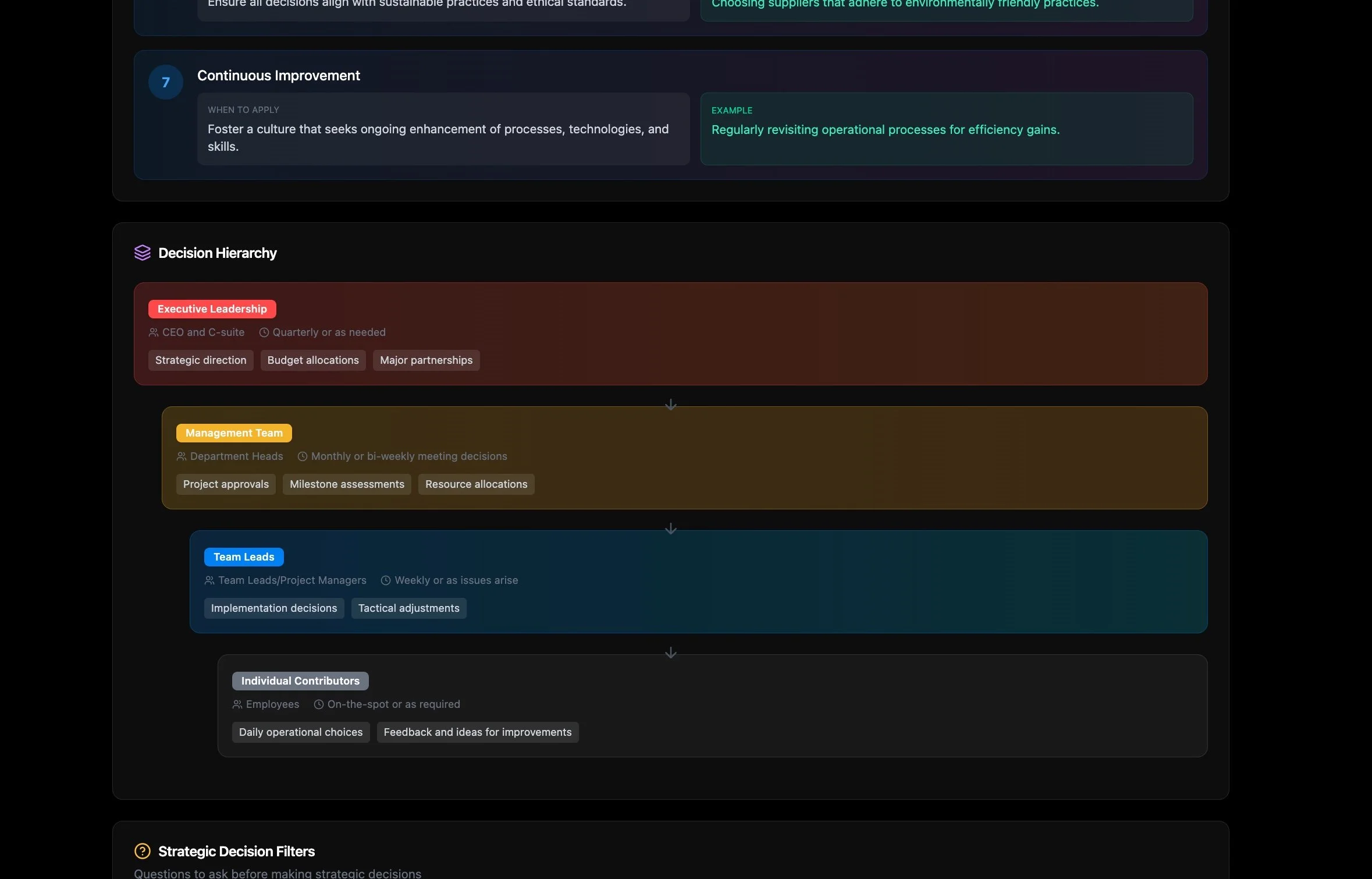
Task: Click the people icon beside CEO and C-suite
Action: pos(154,332)
